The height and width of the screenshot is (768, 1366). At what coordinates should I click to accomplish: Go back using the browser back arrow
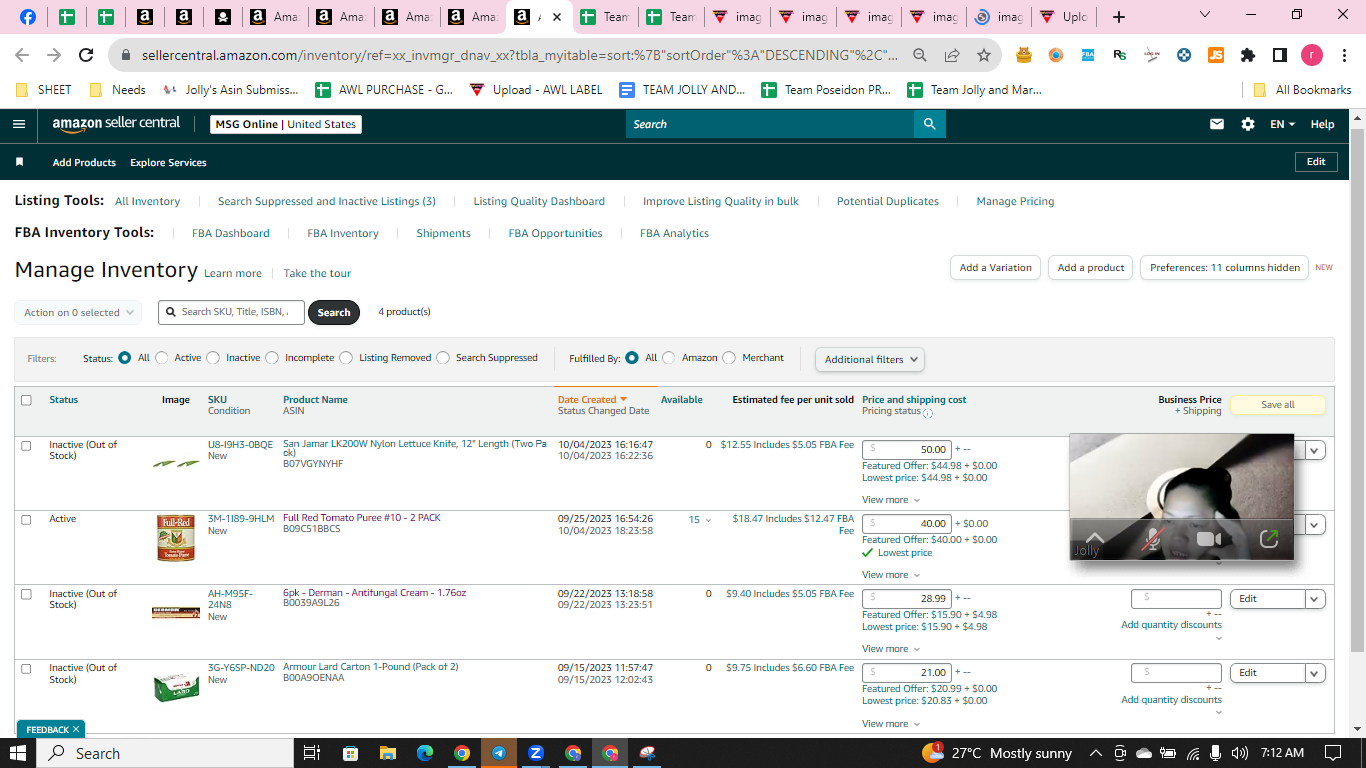22,55
